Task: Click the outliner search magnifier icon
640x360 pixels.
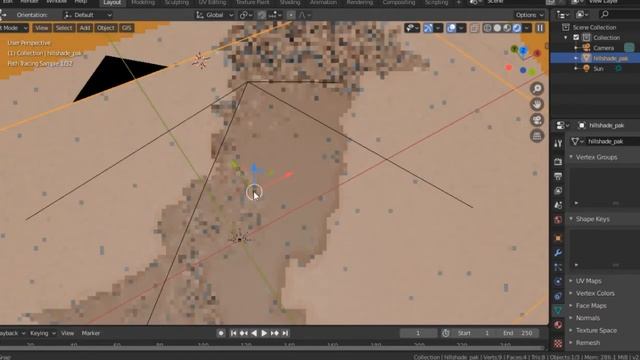Action: (x=605, y=15)
